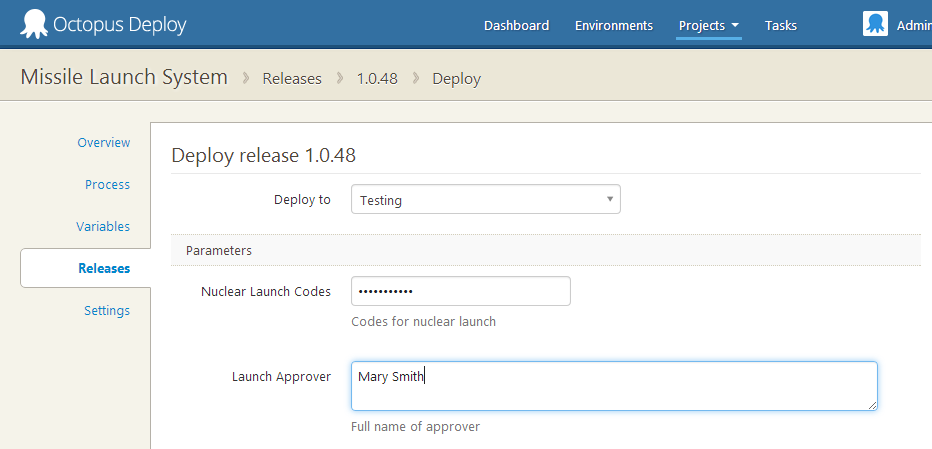The image size is (932, 449).
Task: Navigate to Releases breadcrumb link
Action: click(292, 79)
